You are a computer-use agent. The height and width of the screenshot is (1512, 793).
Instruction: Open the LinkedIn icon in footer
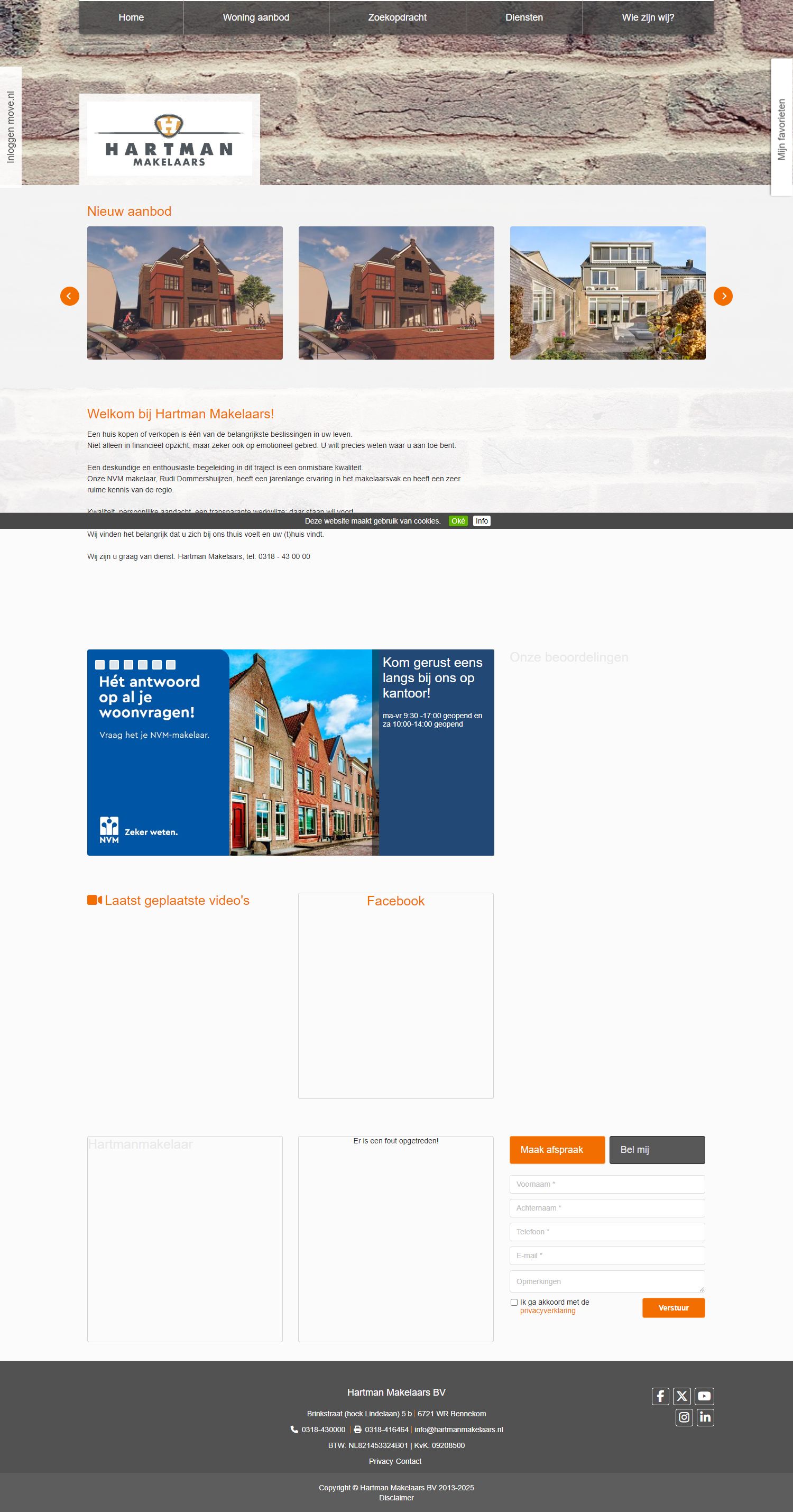coord(705,1417)
